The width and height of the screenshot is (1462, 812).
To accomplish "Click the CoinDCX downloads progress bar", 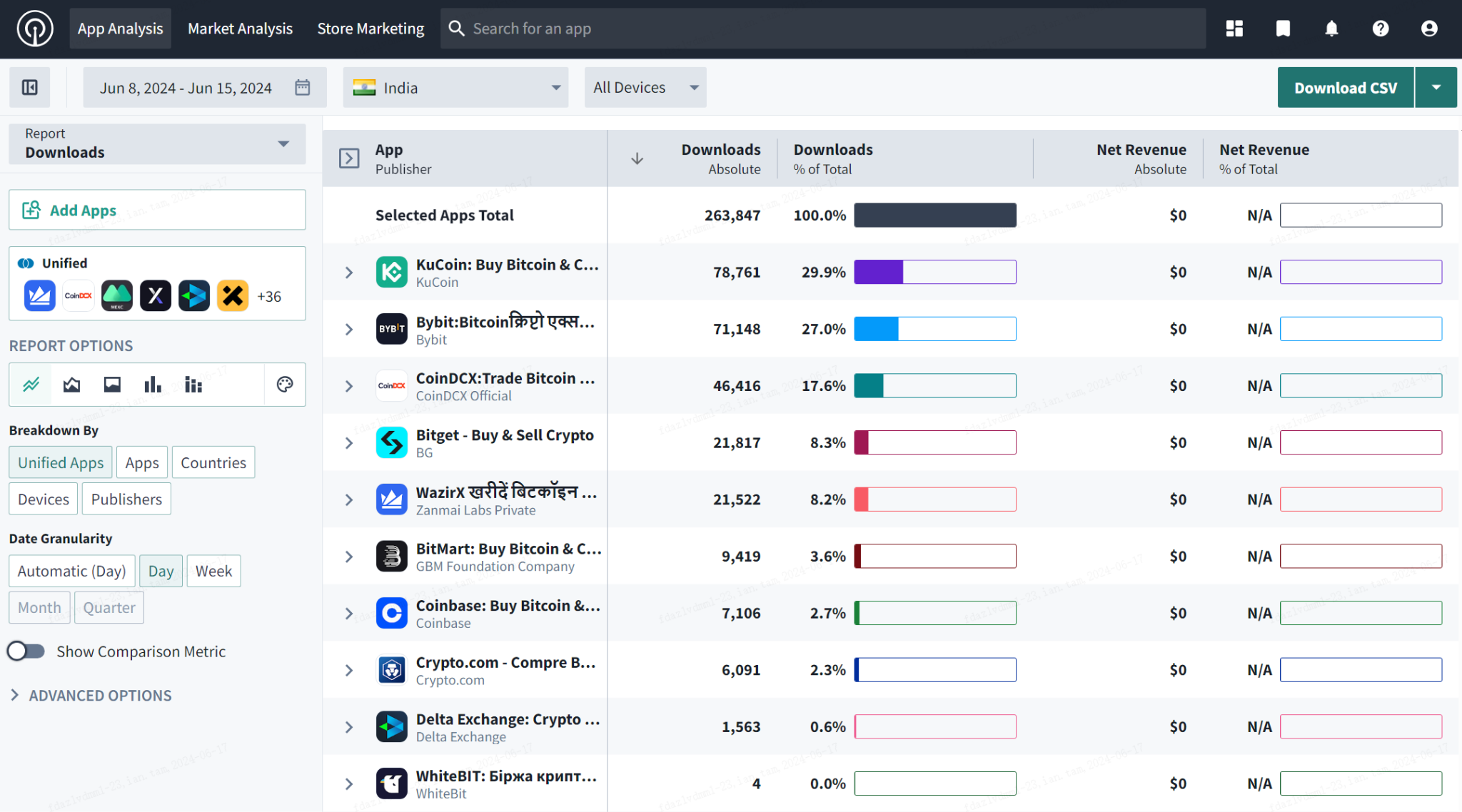I will pos(934,385).
